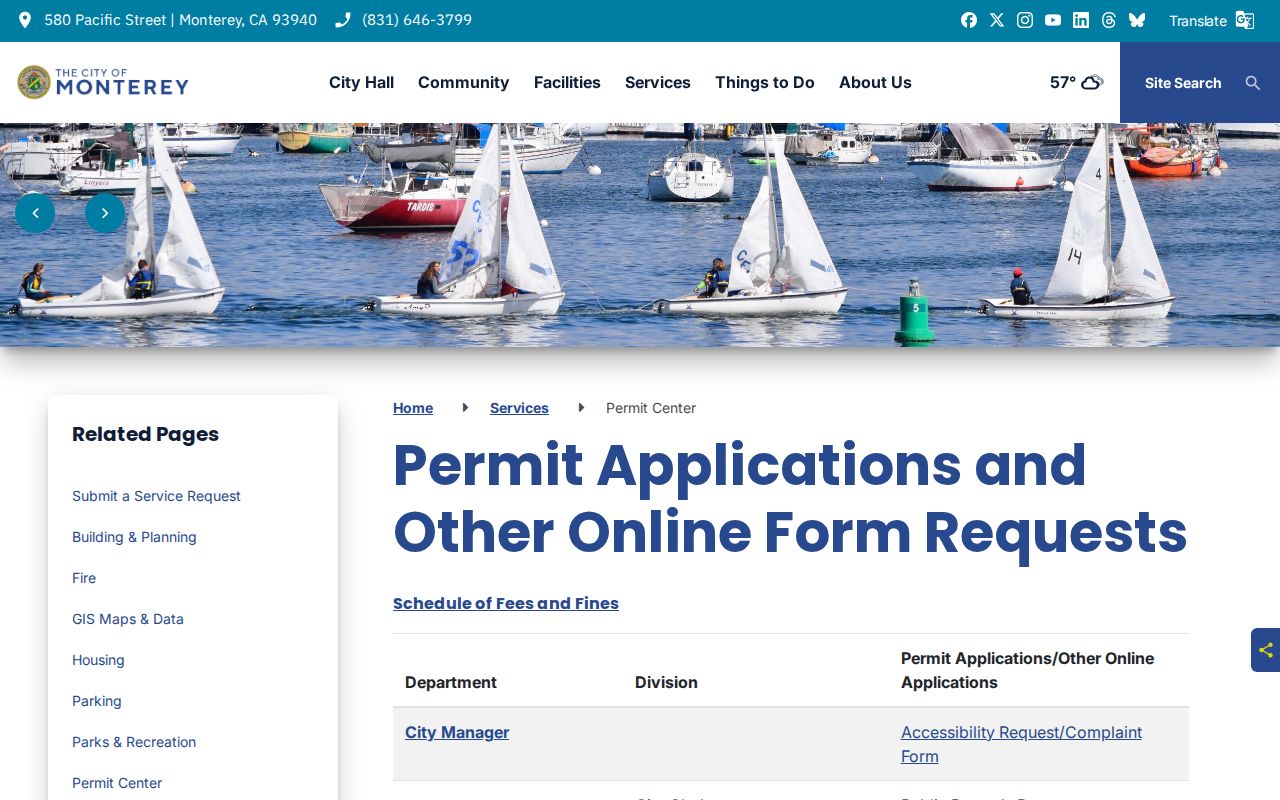
Task: Follow the Services breadcrumb link
Action: coord(519,408)
